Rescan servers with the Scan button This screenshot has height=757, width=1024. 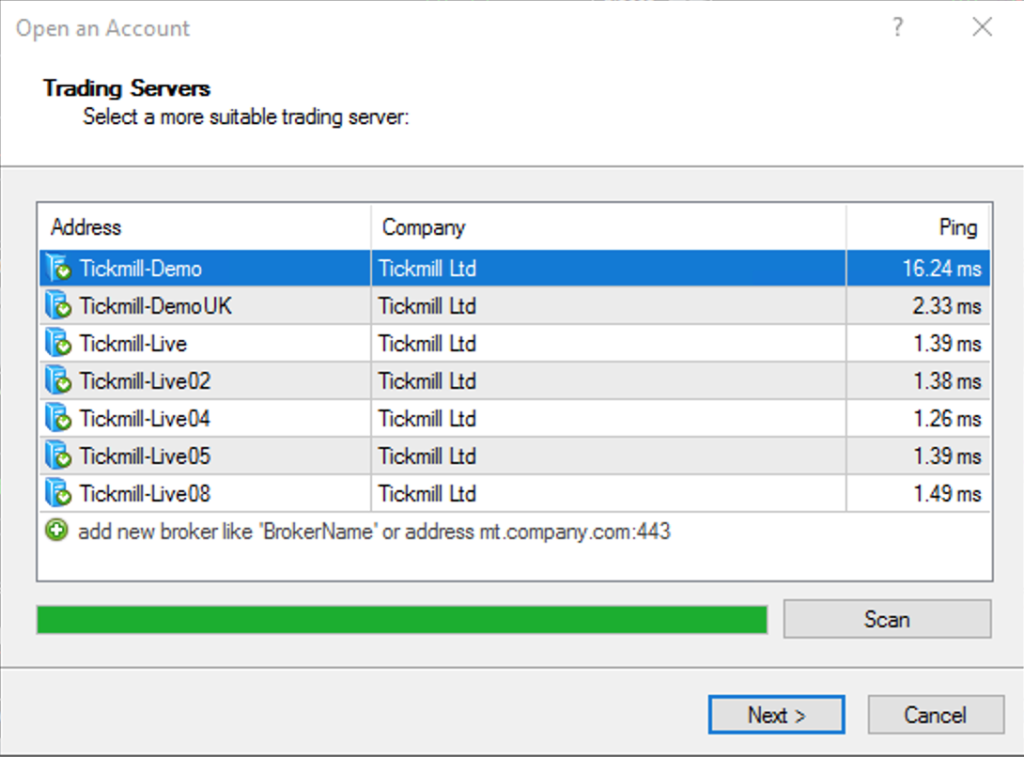coord(887,619)
